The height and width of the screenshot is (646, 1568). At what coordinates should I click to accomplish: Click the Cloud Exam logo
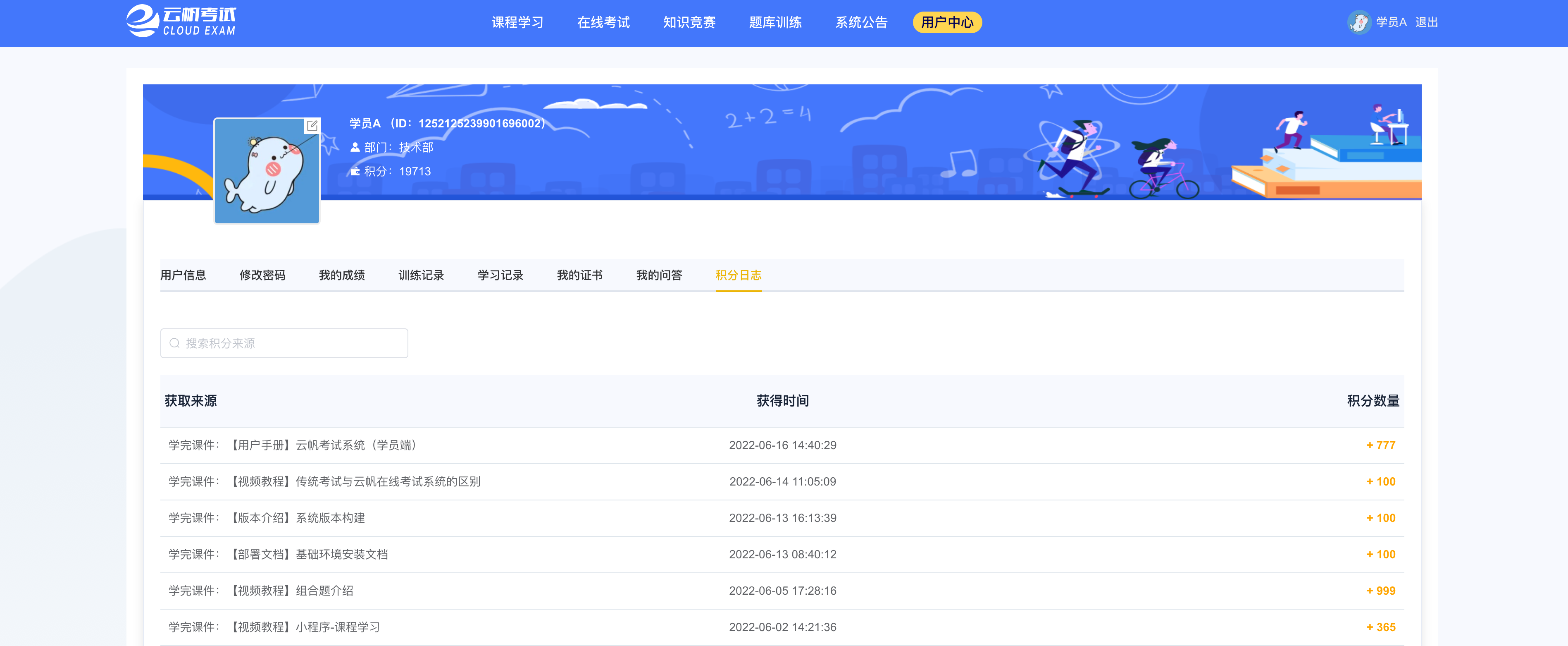point(181,22)
